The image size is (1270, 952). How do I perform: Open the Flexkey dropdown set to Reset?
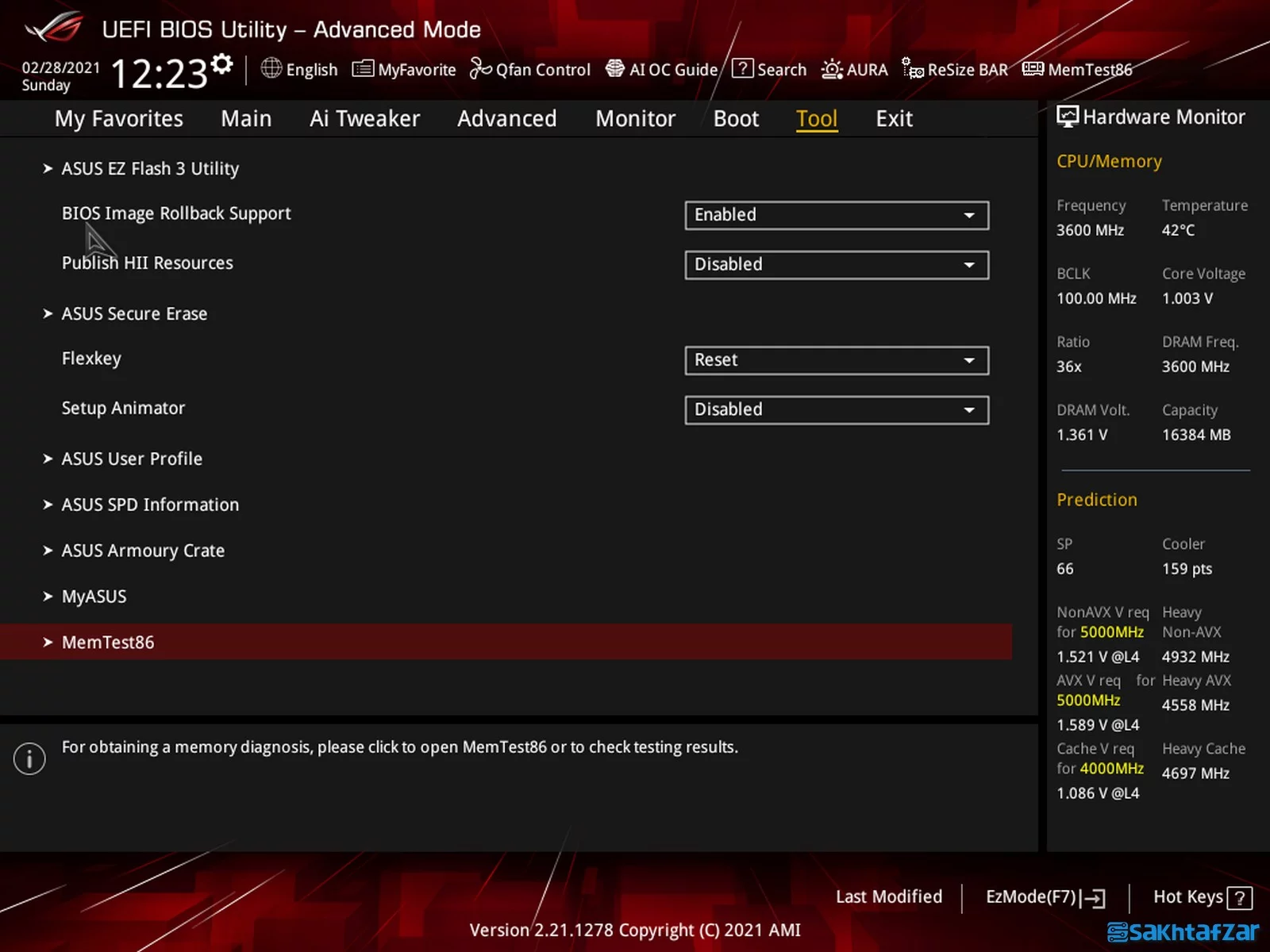click(837, 360)
